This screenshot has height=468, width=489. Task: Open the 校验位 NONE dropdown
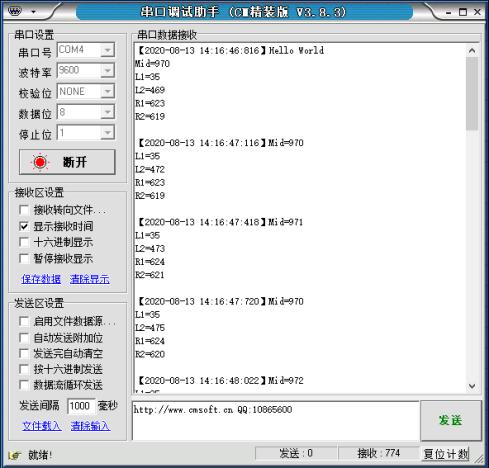coord(108,91)
